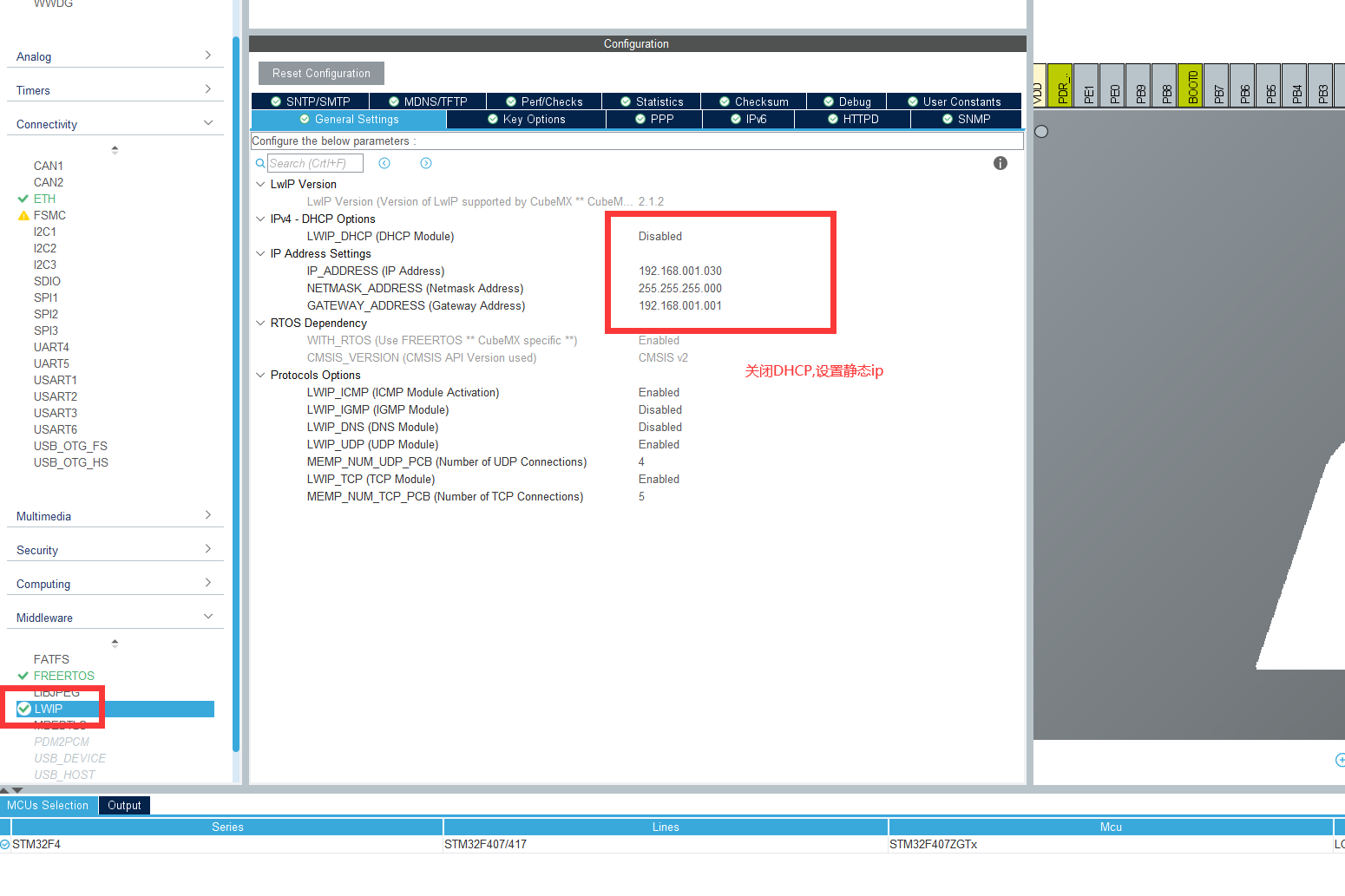Click the left panel vertical scrollbar
The width and height of the screenshot is (1345, 896).
[x=235, y=395]
